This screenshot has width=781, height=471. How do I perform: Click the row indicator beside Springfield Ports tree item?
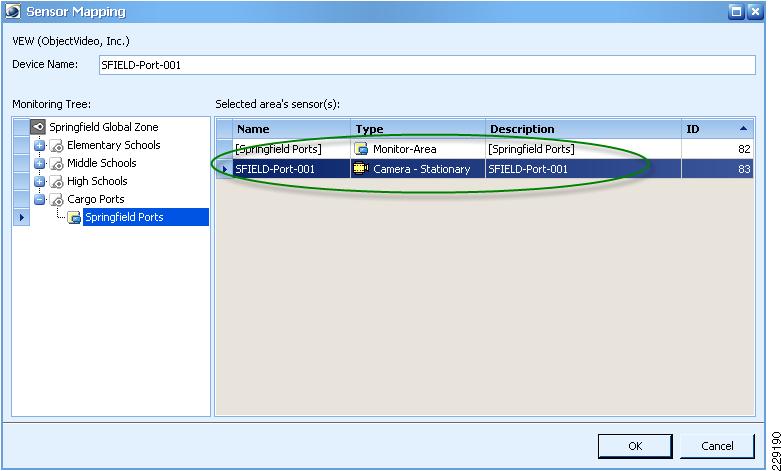[21, 217]
